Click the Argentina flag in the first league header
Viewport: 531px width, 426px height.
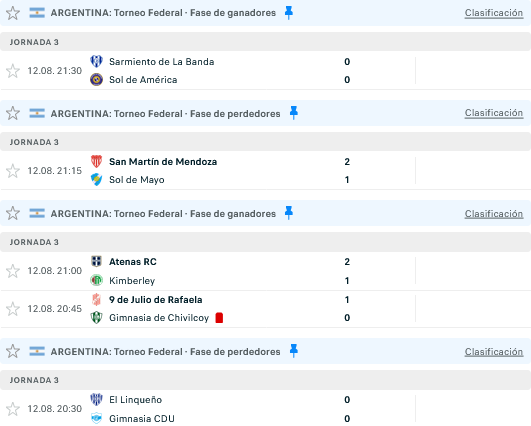37,13
